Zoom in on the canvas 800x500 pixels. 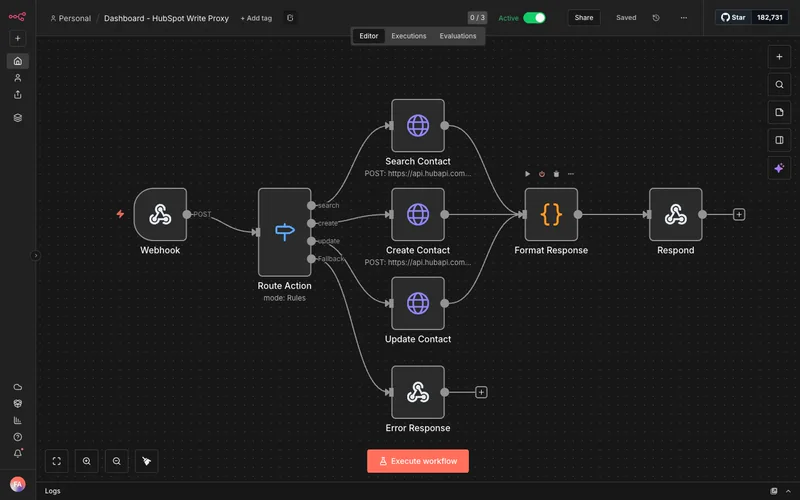click(x=87, y=461)
